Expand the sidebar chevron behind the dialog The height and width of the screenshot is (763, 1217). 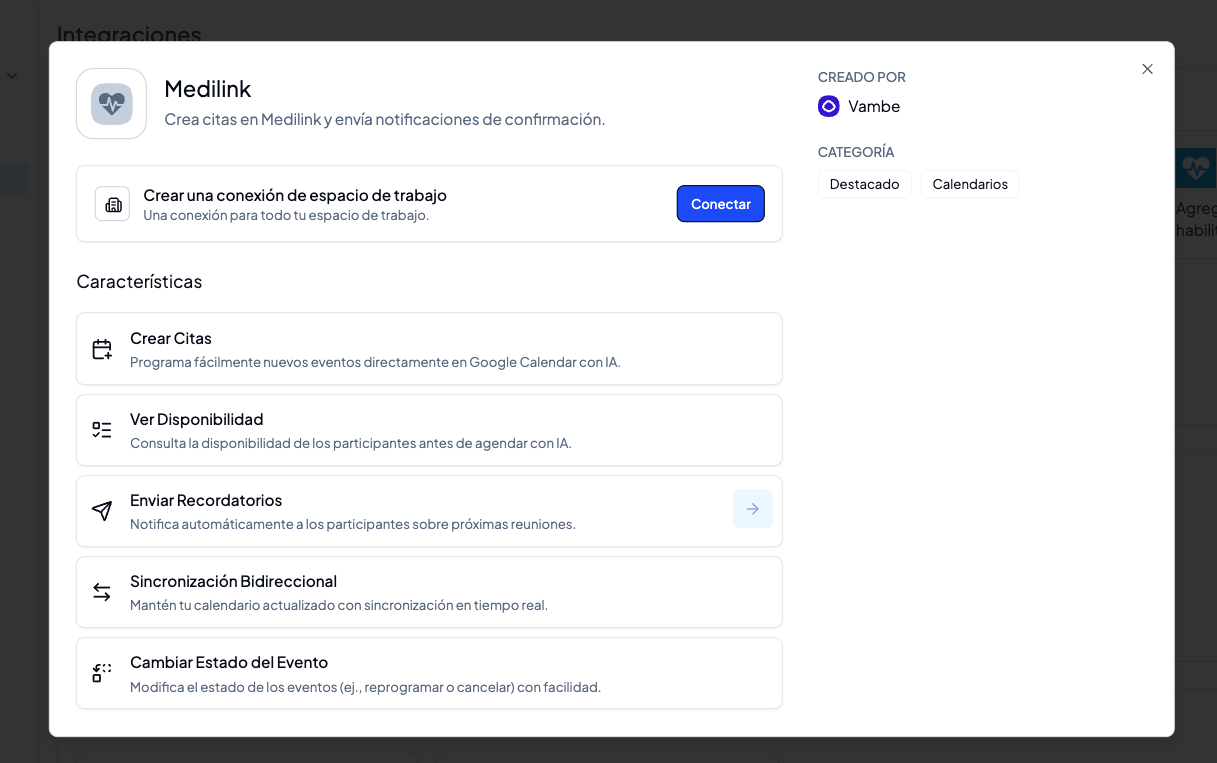(12, 76)
